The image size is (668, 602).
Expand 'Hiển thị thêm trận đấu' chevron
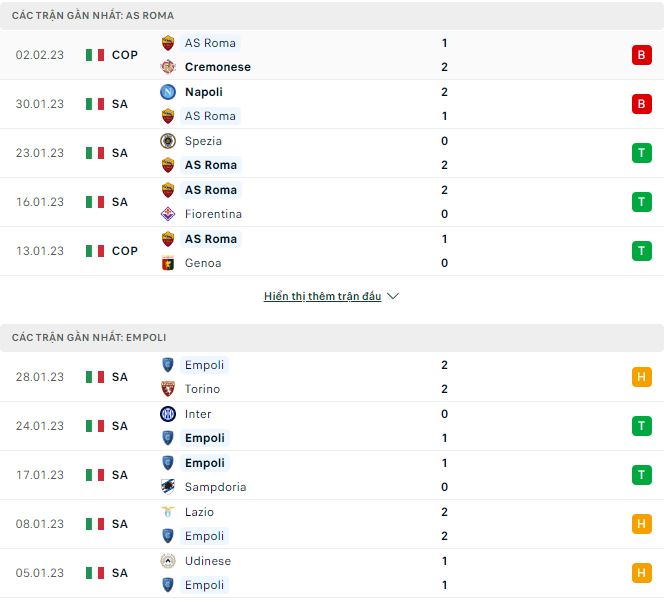click(x=393, y=297)
